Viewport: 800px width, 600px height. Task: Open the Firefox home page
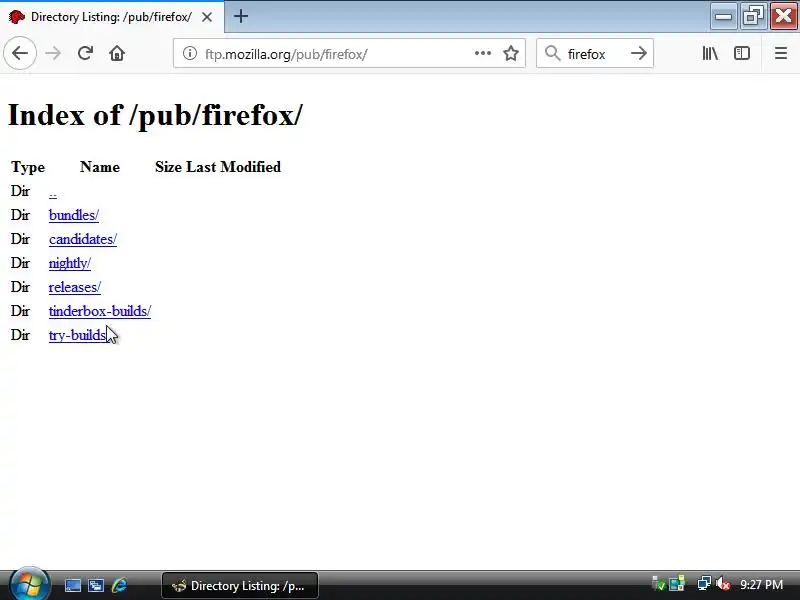click(x=117, y=53)
